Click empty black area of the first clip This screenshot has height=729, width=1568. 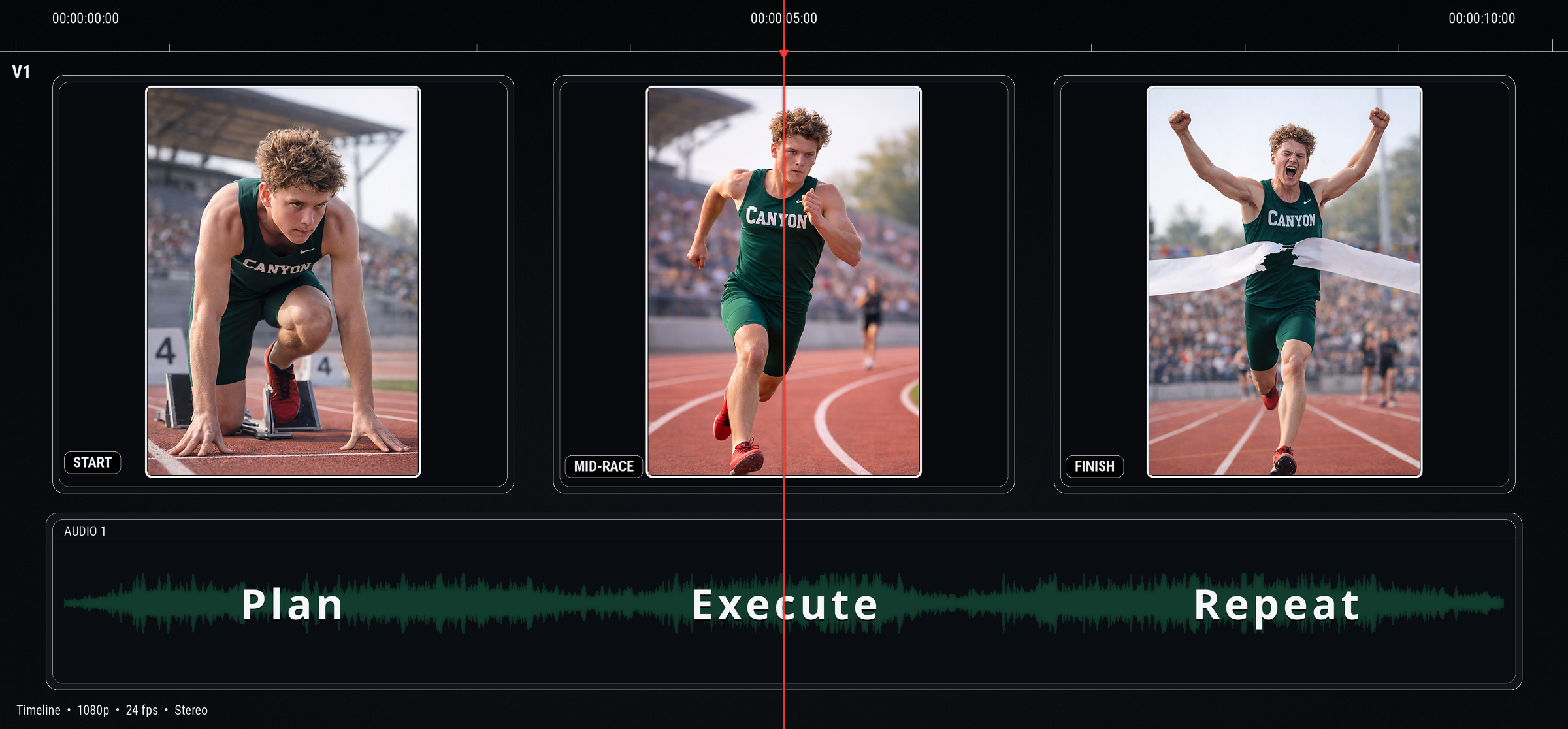click(463, 281)
